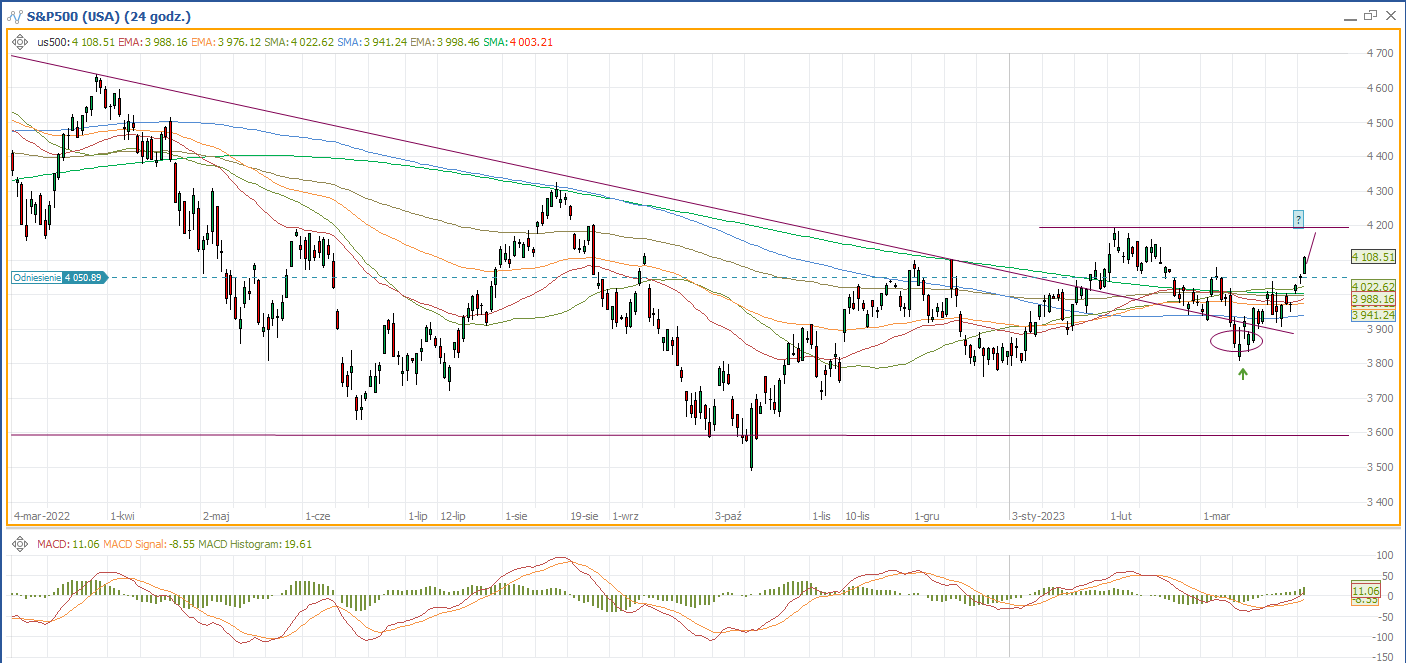Click the 3-sty-2023 date on time axis

(x=1038, y=516)
